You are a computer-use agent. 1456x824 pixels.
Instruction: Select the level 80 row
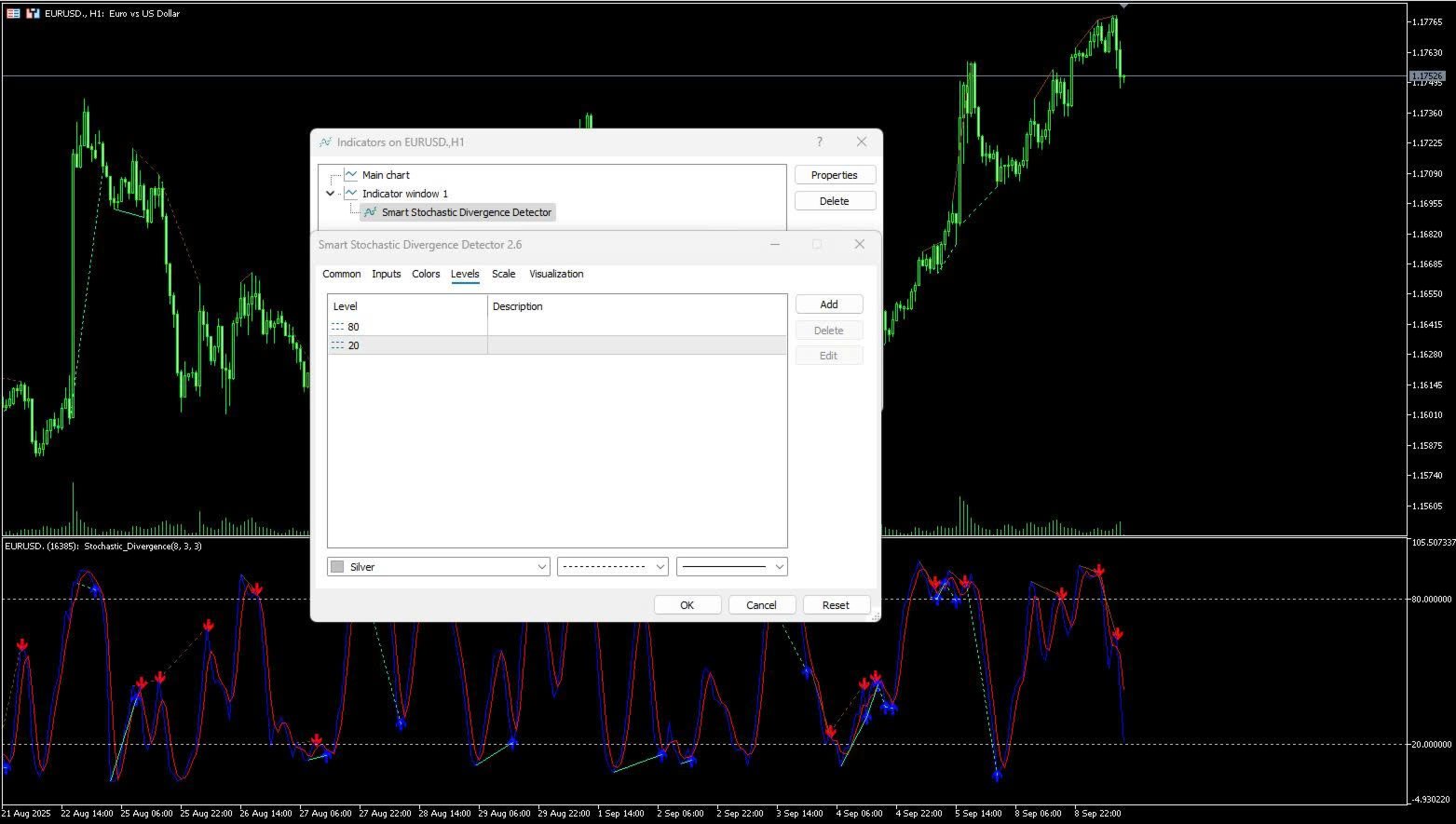[557, 327]
